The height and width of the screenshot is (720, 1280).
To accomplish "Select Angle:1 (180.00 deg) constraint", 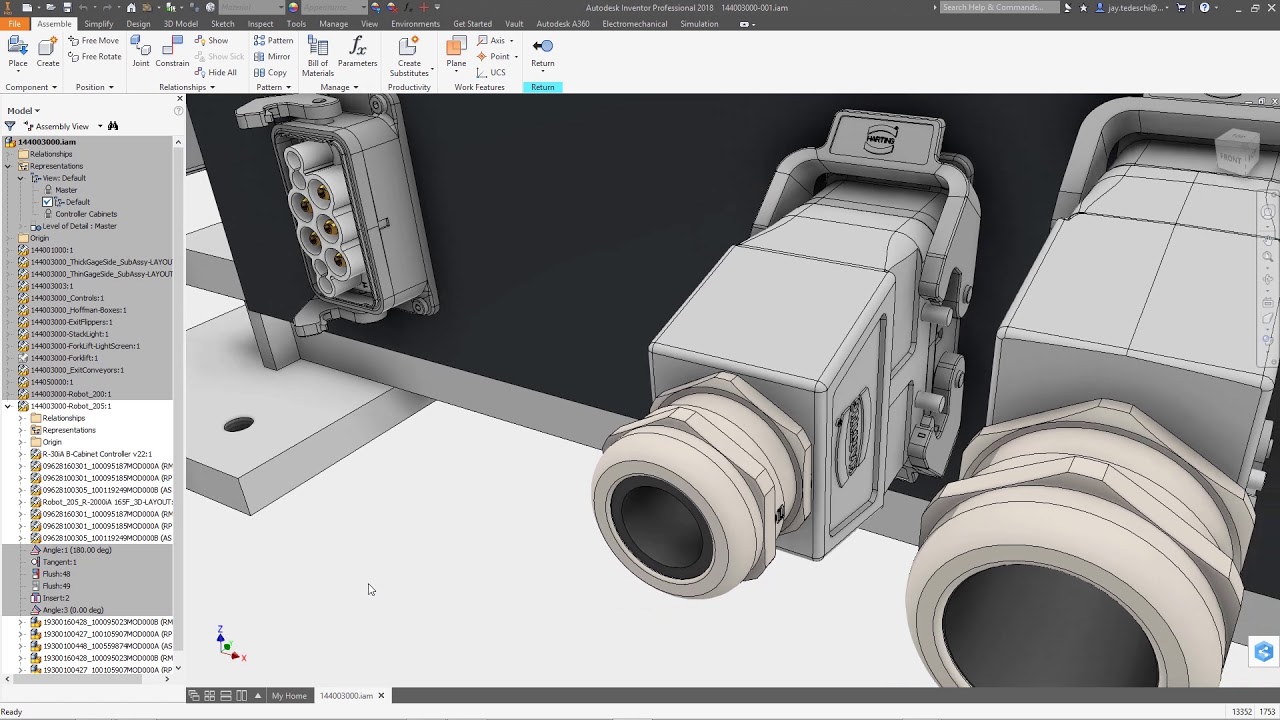I will [76, 550].
